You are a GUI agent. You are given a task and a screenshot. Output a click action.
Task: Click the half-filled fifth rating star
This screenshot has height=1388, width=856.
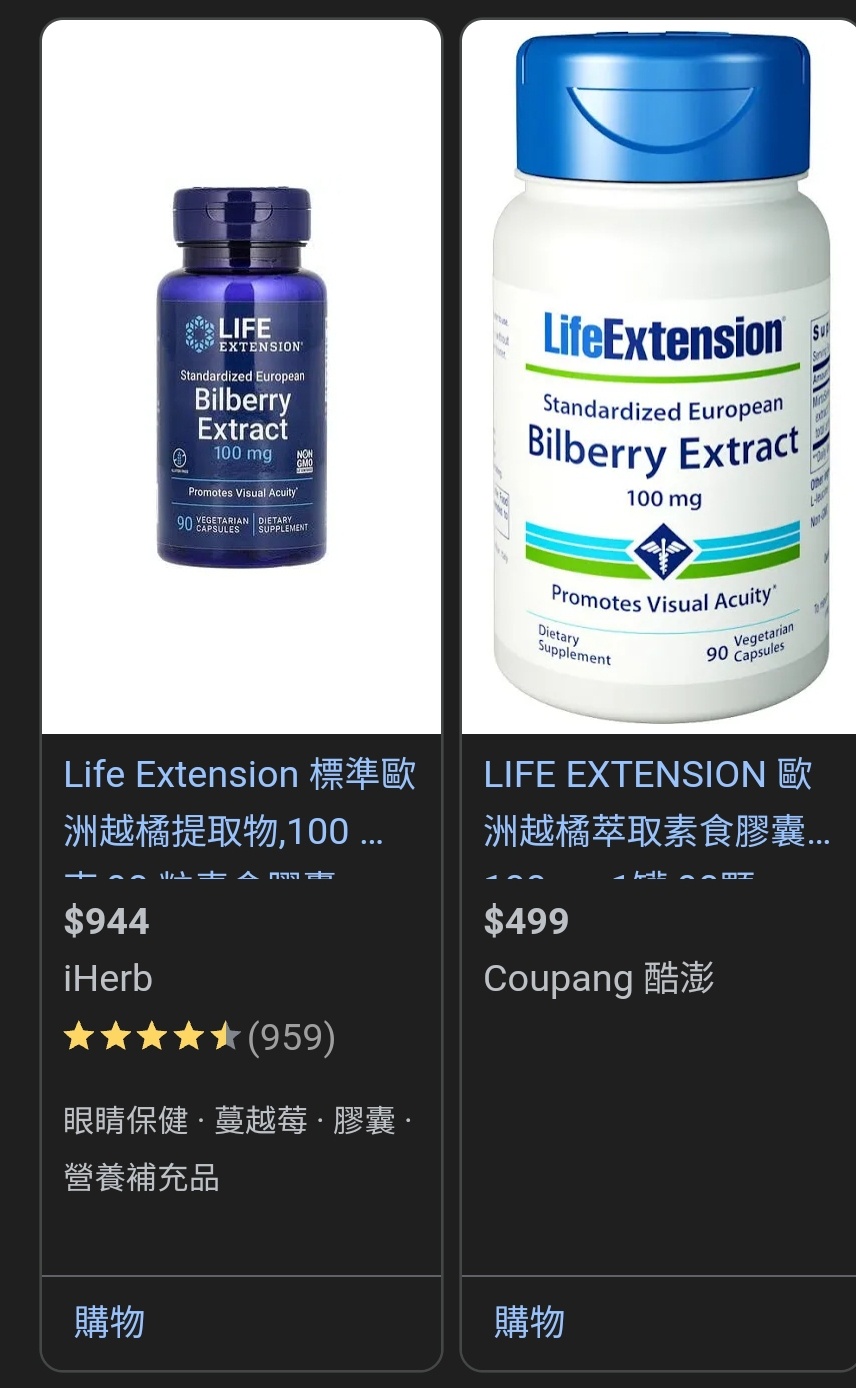pyautogui.click(x=224, y=1037)
